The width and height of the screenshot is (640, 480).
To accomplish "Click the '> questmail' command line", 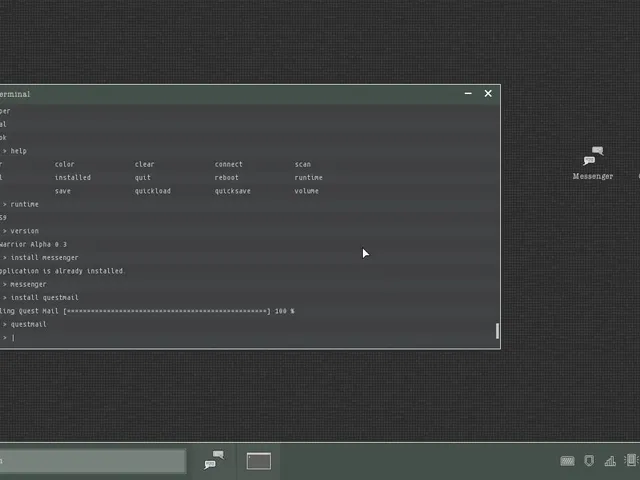I will tap(24, 324).
